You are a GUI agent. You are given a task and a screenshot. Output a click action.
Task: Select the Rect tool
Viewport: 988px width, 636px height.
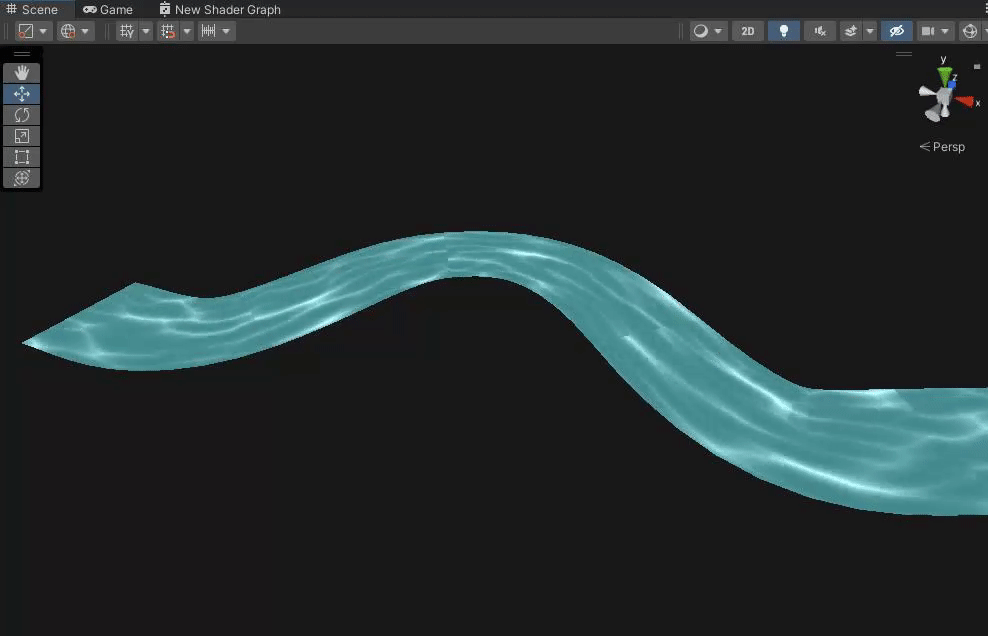click(x=22, y=157)
